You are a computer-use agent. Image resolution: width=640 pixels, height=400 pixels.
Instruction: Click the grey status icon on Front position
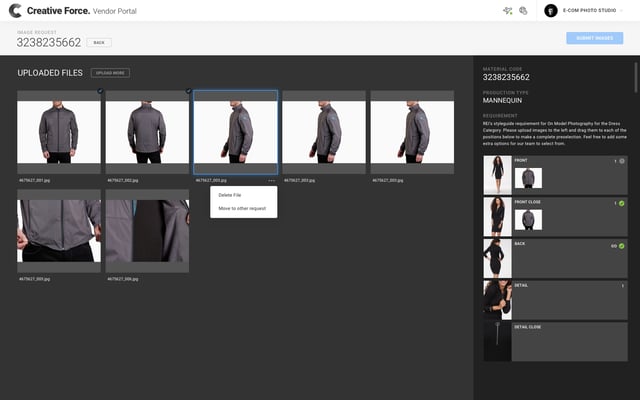(622, 161)
